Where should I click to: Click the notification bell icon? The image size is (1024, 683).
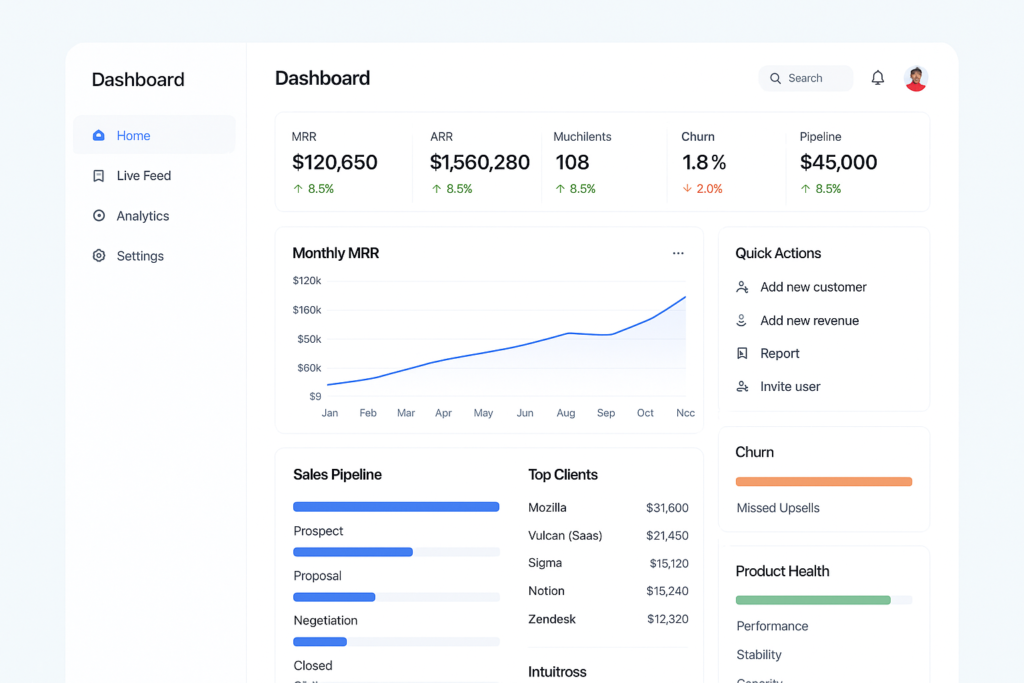pyautogui.click(x=877, y=78)
